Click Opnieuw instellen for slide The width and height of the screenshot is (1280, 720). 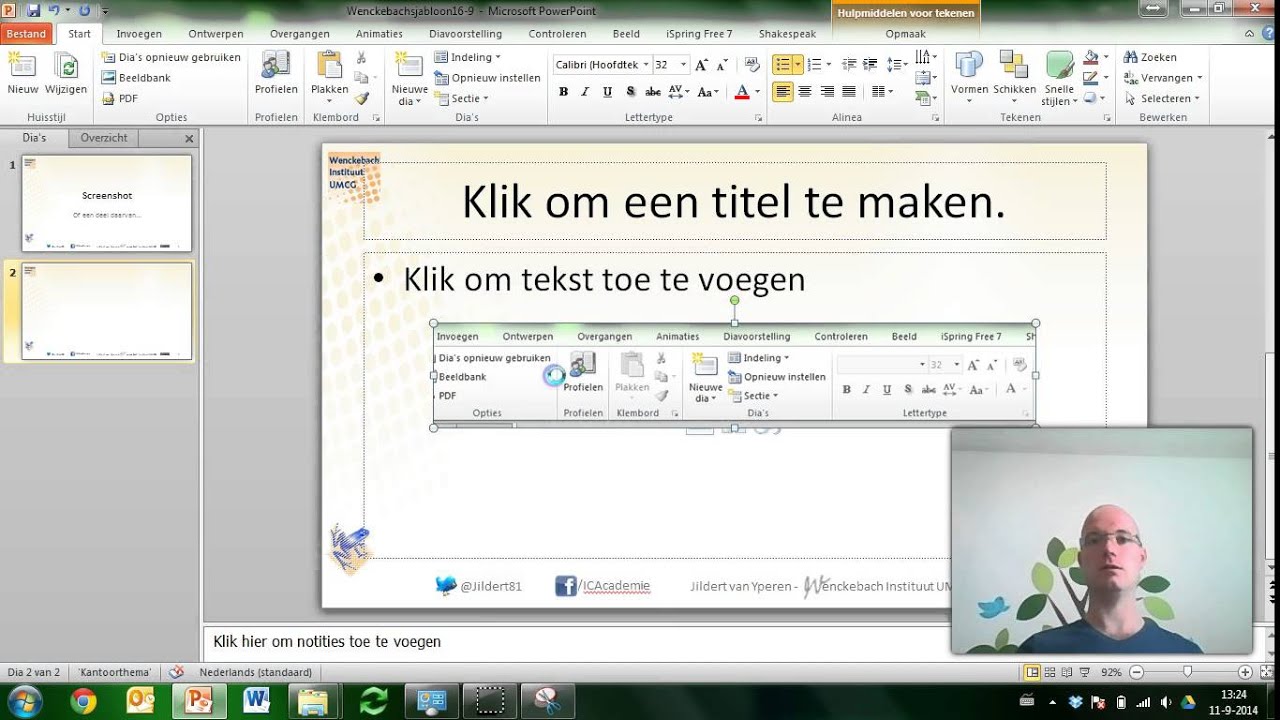pyautogui.click(x=487, y=77)
